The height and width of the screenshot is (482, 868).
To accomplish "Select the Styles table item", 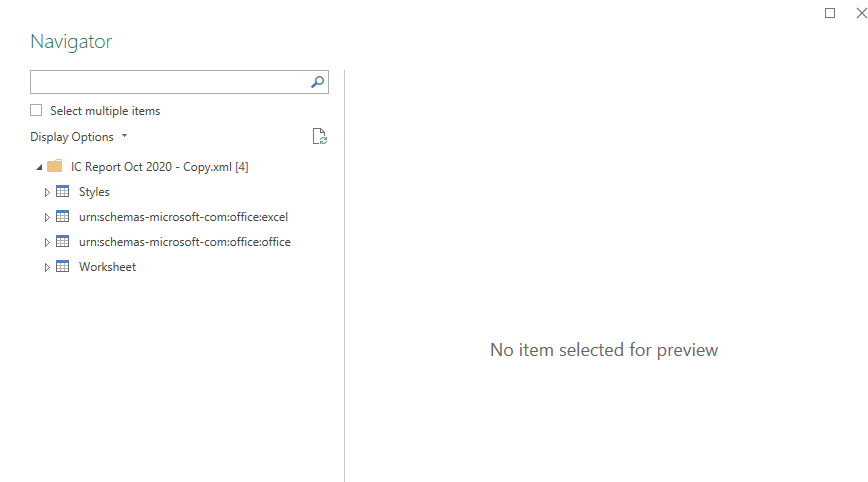I will coord(94,192).
